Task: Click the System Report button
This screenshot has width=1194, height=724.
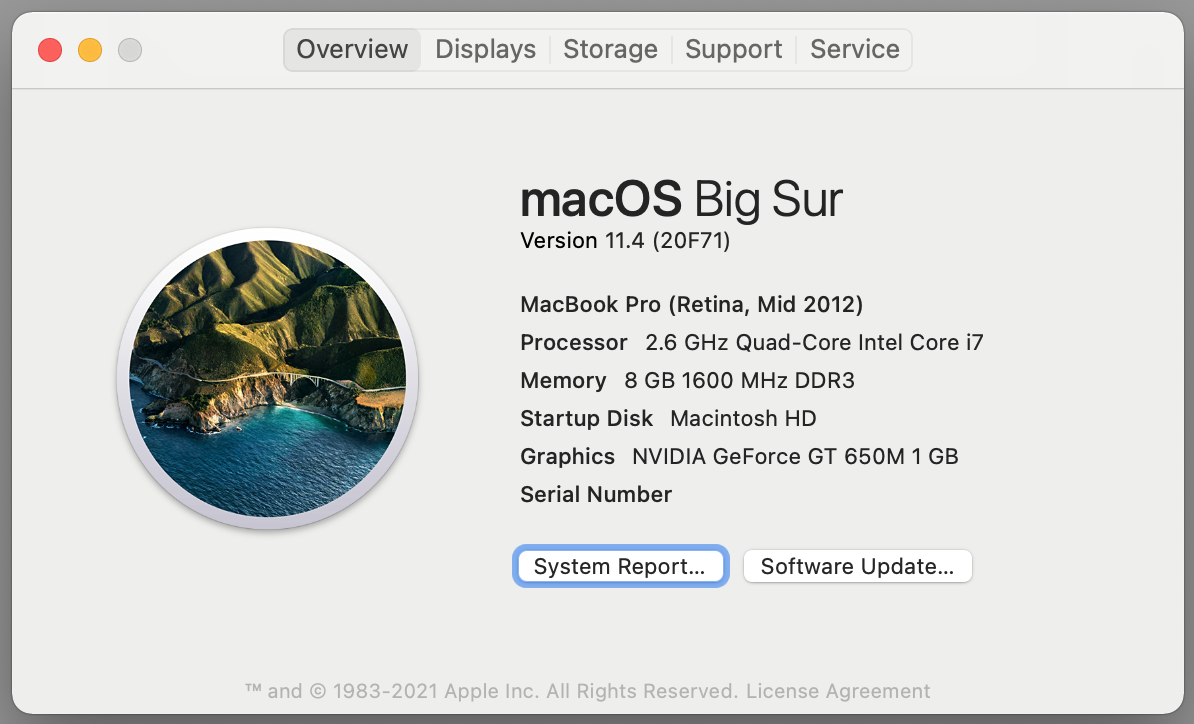Action: coord(620,566)
